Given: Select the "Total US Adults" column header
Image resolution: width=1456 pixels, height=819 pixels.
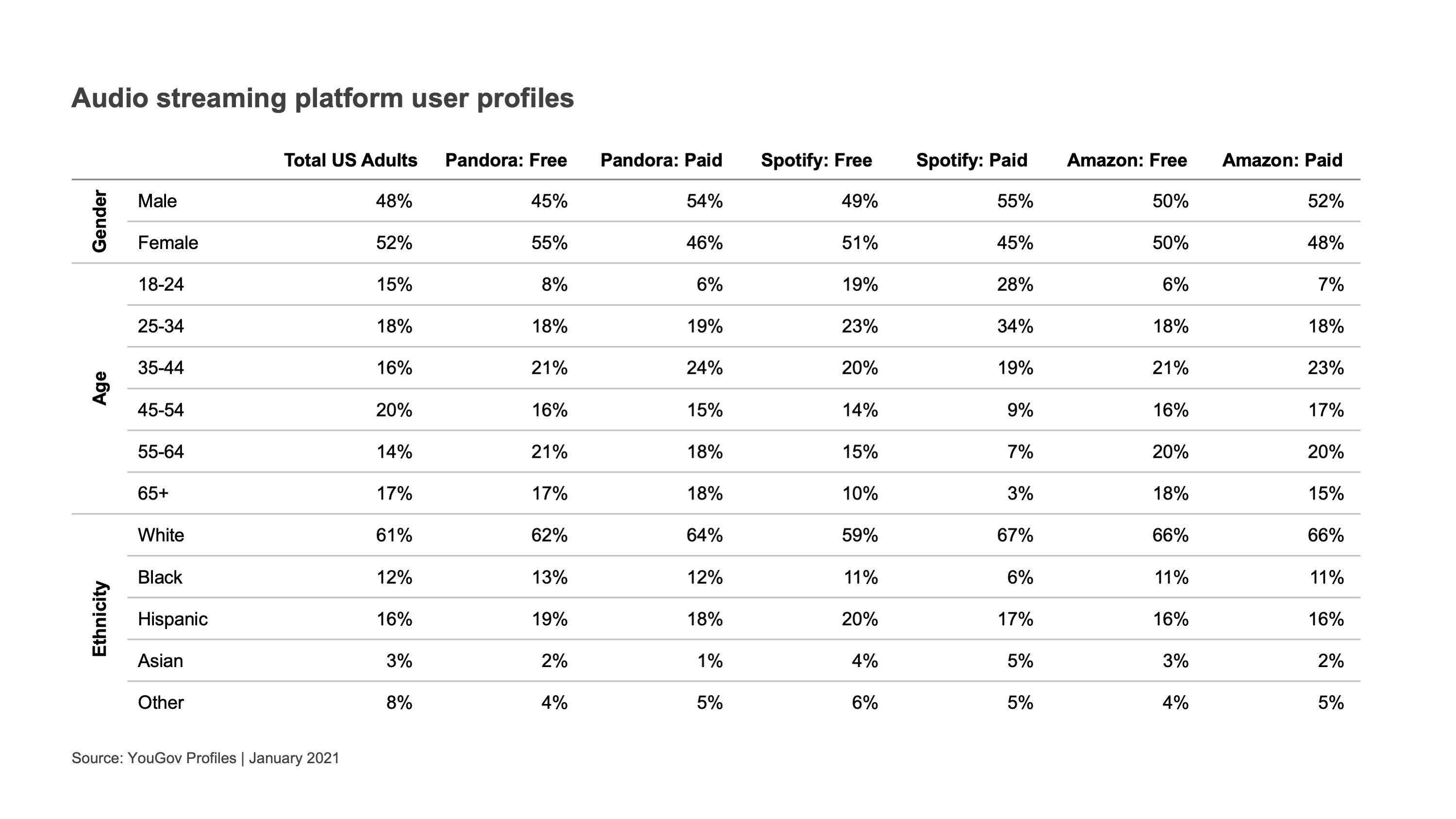Looking at the screenshot, I should 350,161.
